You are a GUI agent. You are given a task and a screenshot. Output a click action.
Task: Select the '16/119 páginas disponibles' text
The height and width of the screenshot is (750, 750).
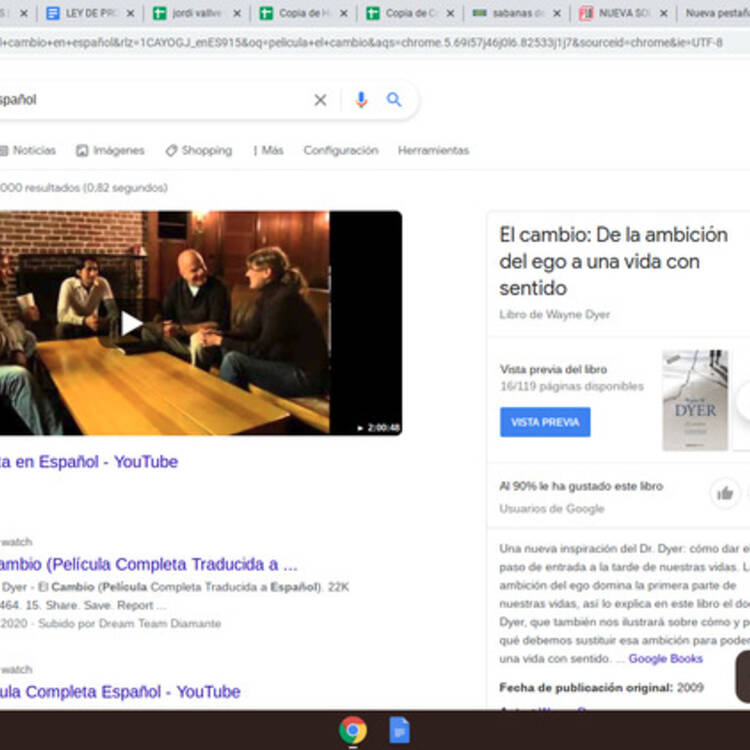point(572,386)
